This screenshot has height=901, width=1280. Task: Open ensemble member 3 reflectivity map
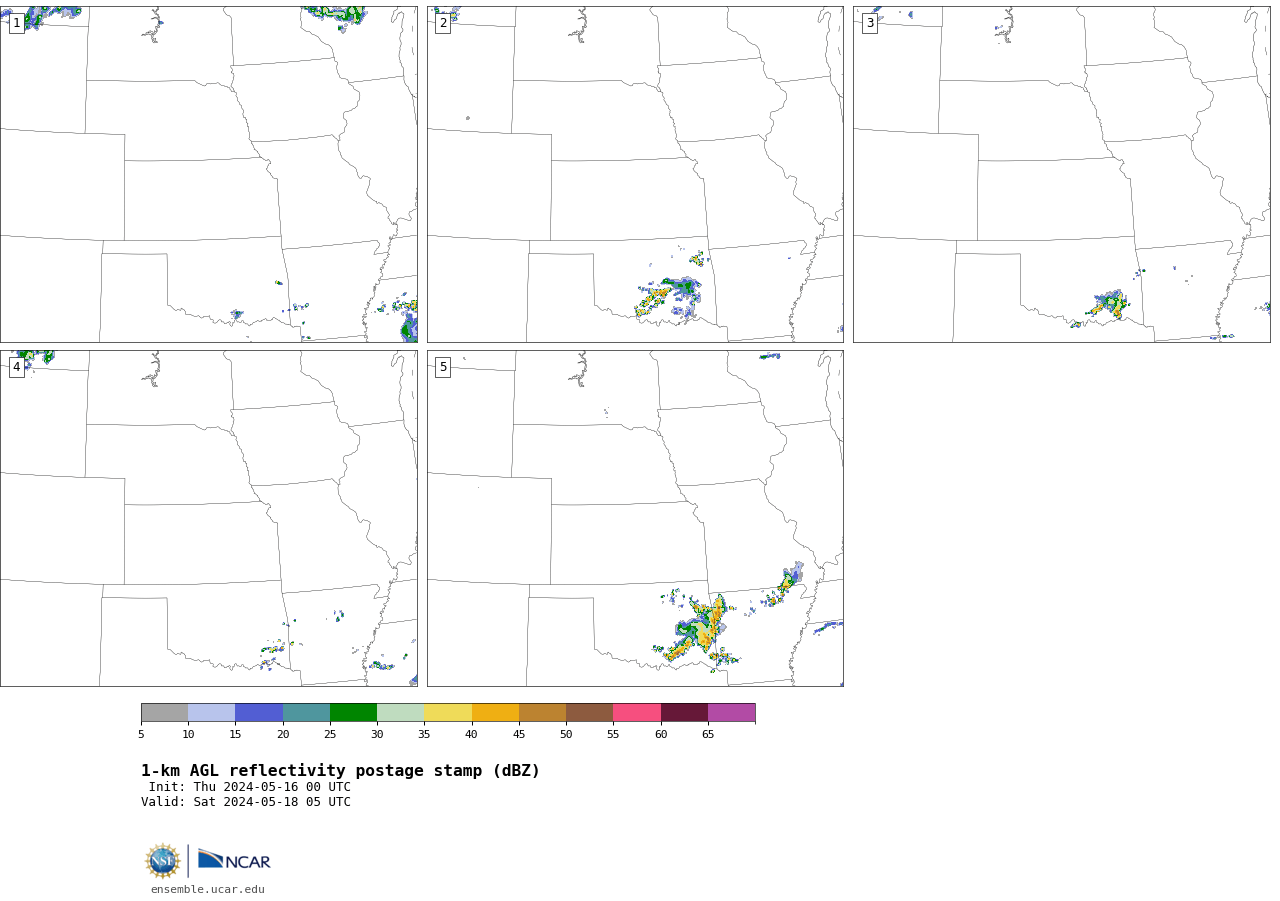[x=1062, y=174]
